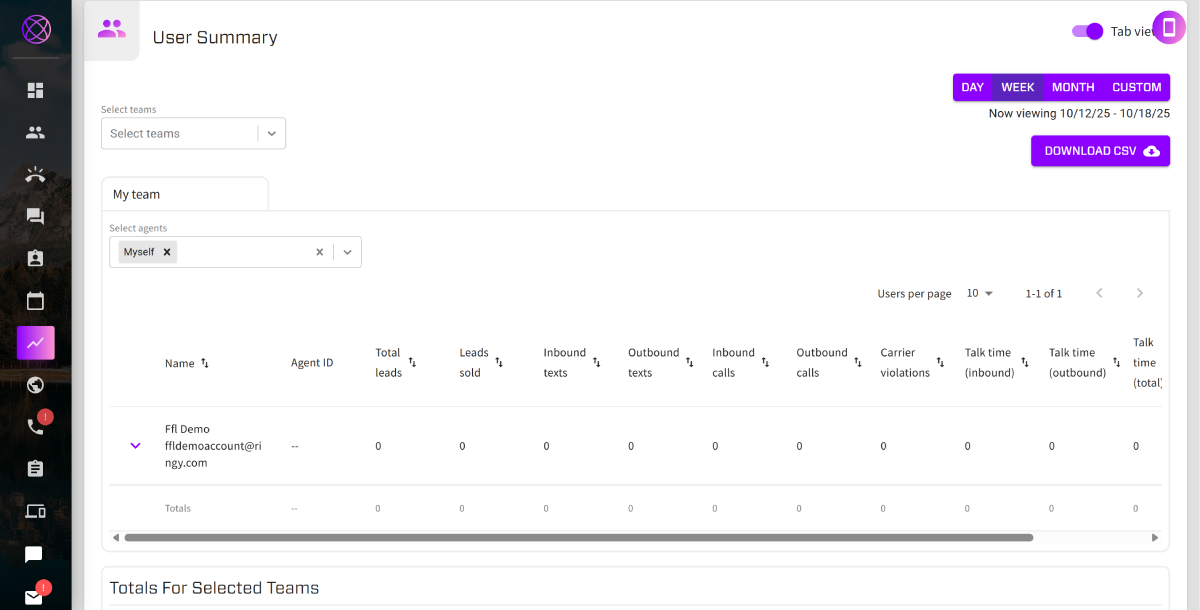Select the teams/users icon in the sidebar
Screen dimensions: 1200x610
pos(35,131)
